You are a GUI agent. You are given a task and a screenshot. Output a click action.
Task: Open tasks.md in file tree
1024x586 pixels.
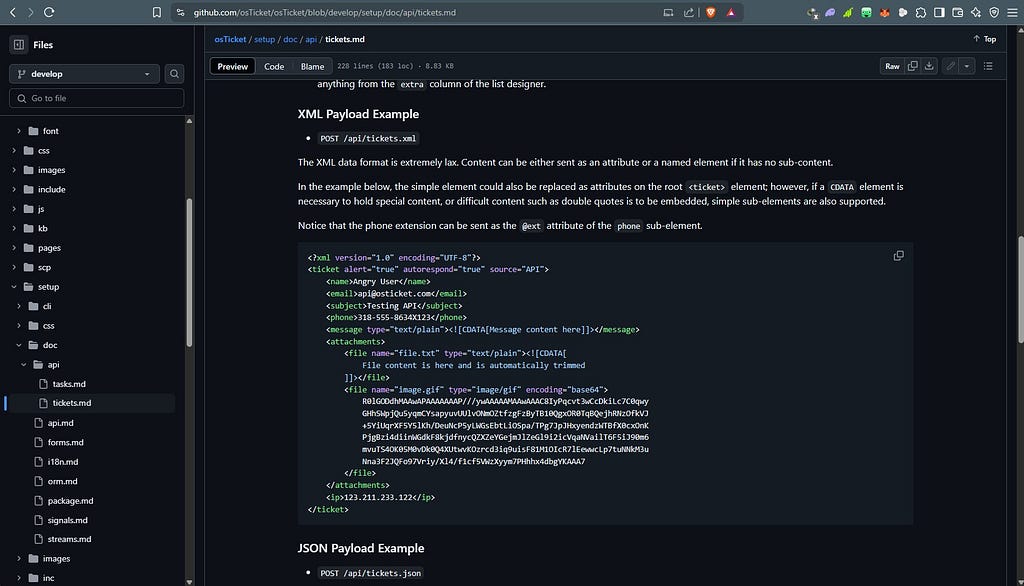(69, 384)
